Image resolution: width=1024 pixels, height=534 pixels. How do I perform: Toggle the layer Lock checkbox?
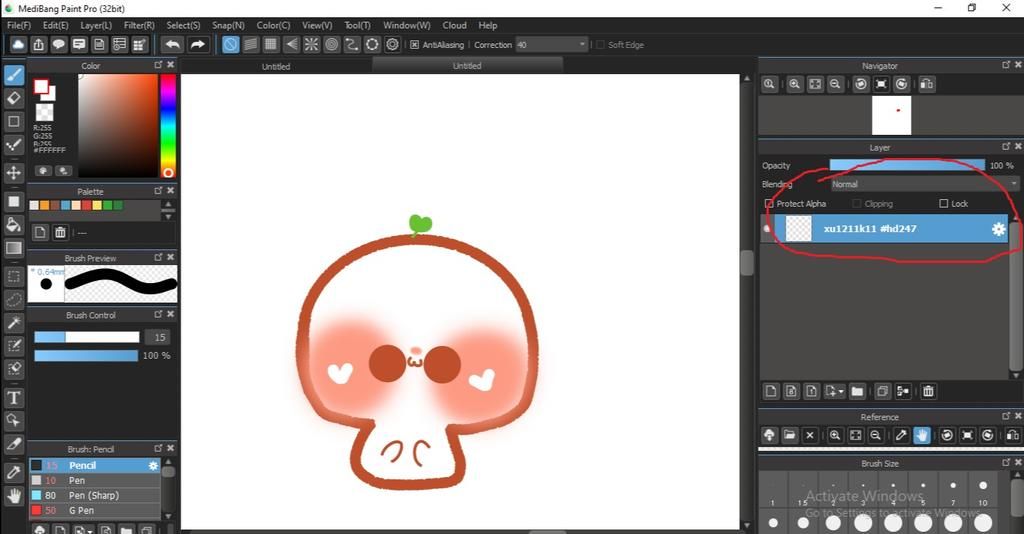coord(944,204)
